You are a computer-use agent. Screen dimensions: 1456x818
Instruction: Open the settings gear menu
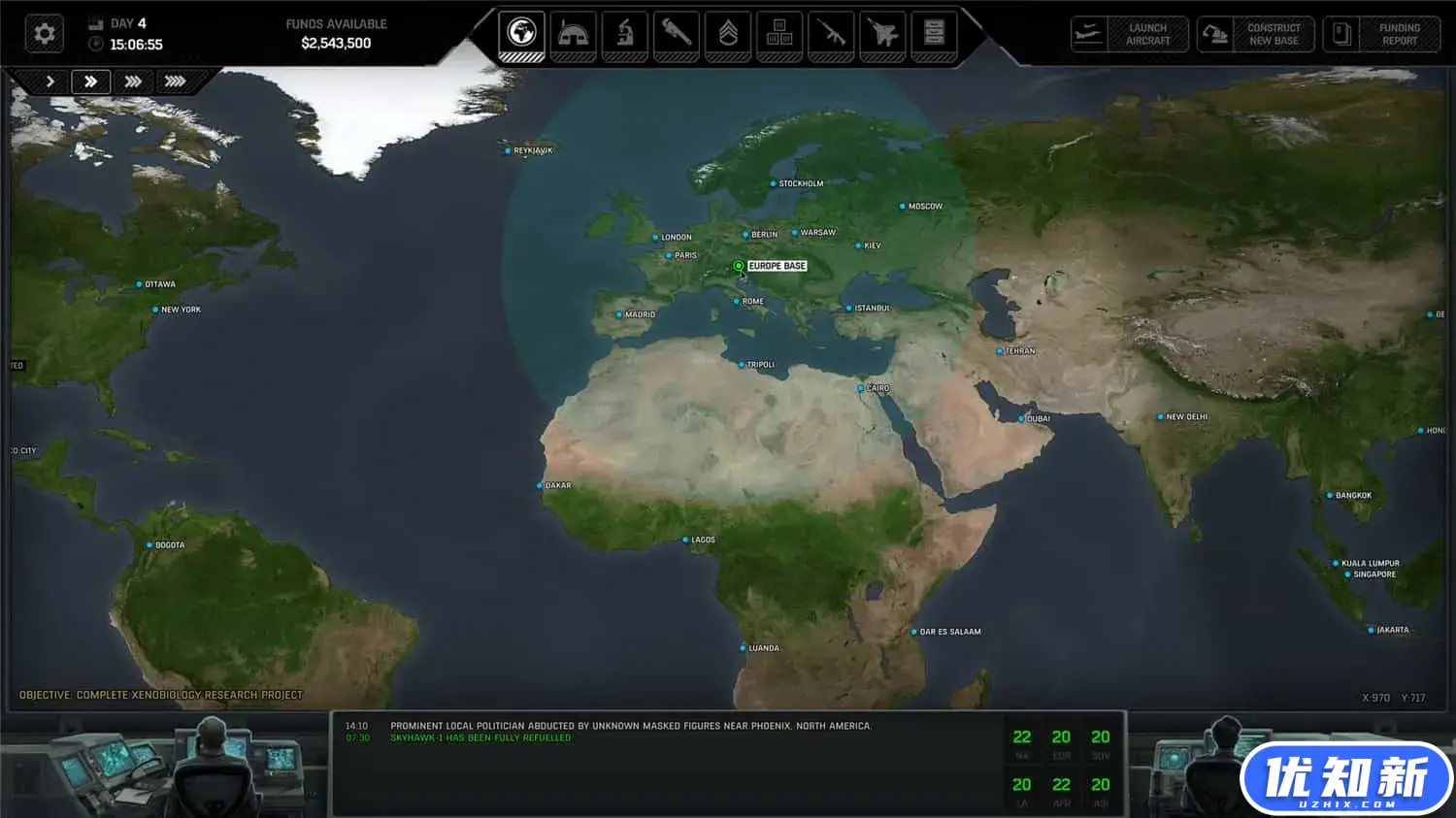tap(44, 34)
